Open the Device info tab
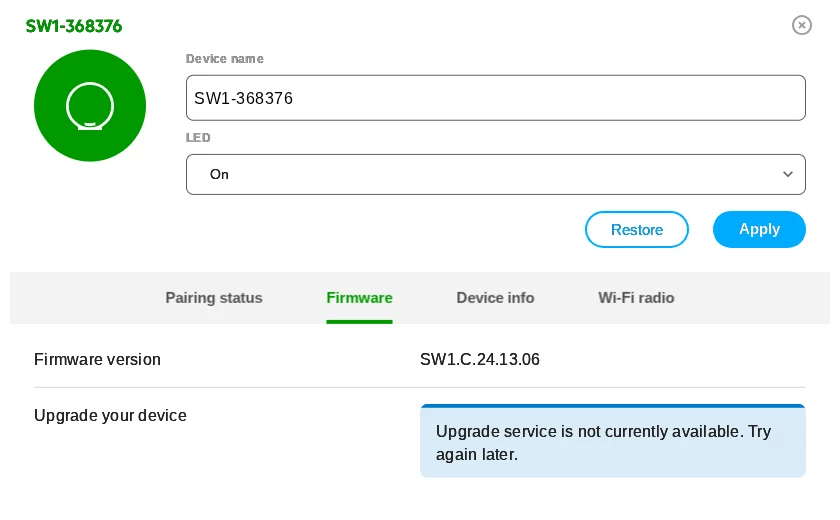The width and height of the screenshot is (840, 520). [495, 298]
